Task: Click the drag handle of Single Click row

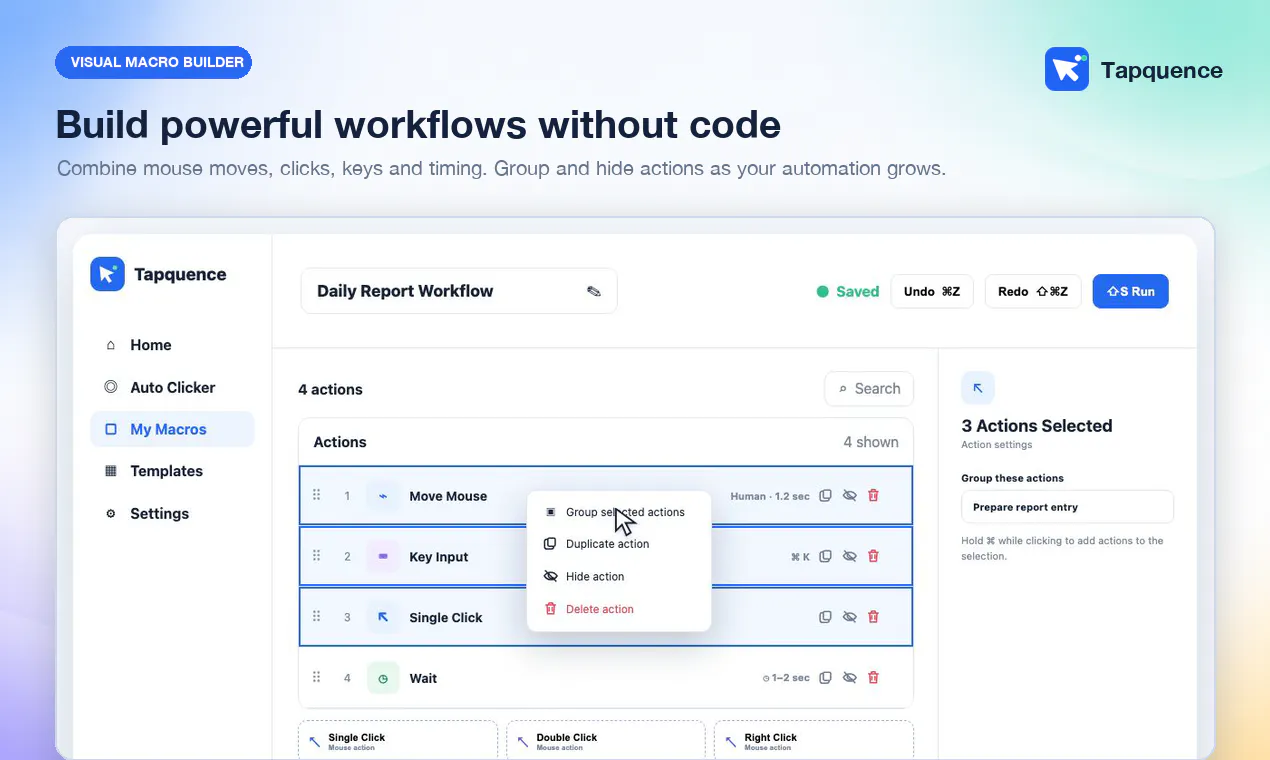Action: click(317, 617)
